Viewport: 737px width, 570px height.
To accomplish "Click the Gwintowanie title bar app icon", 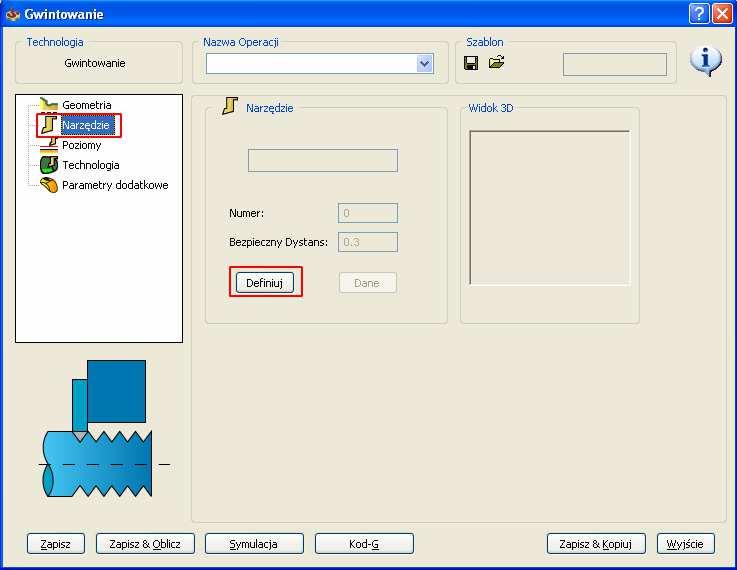I will 12,14.
